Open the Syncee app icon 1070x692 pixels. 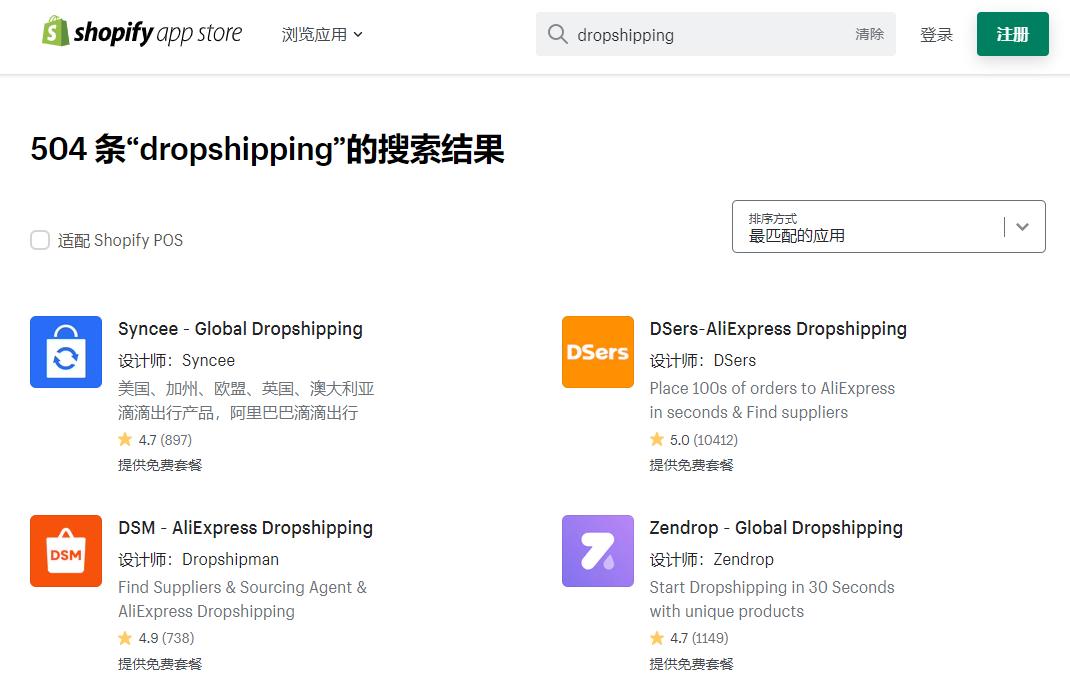tap(66, 352)
